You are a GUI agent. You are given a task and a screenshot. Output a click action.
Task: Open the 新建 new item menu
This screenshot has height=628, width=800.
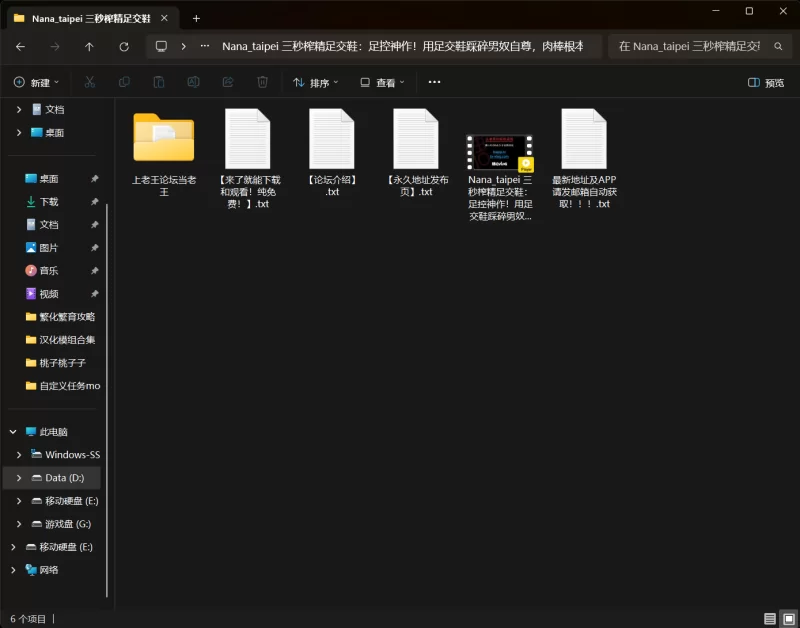pos(36,83)
